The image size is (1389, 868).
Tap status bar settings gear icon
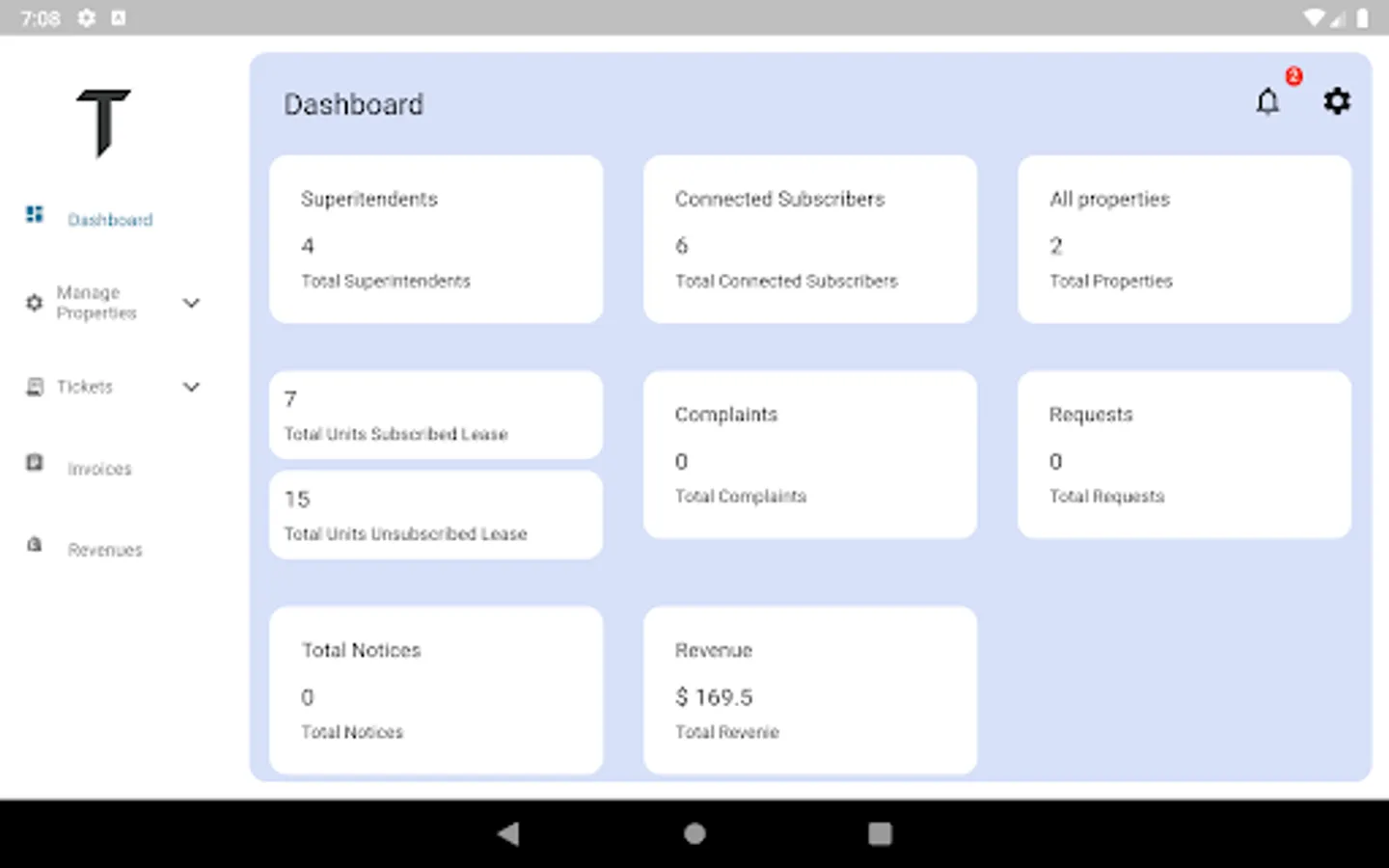[x=87, y=17]
